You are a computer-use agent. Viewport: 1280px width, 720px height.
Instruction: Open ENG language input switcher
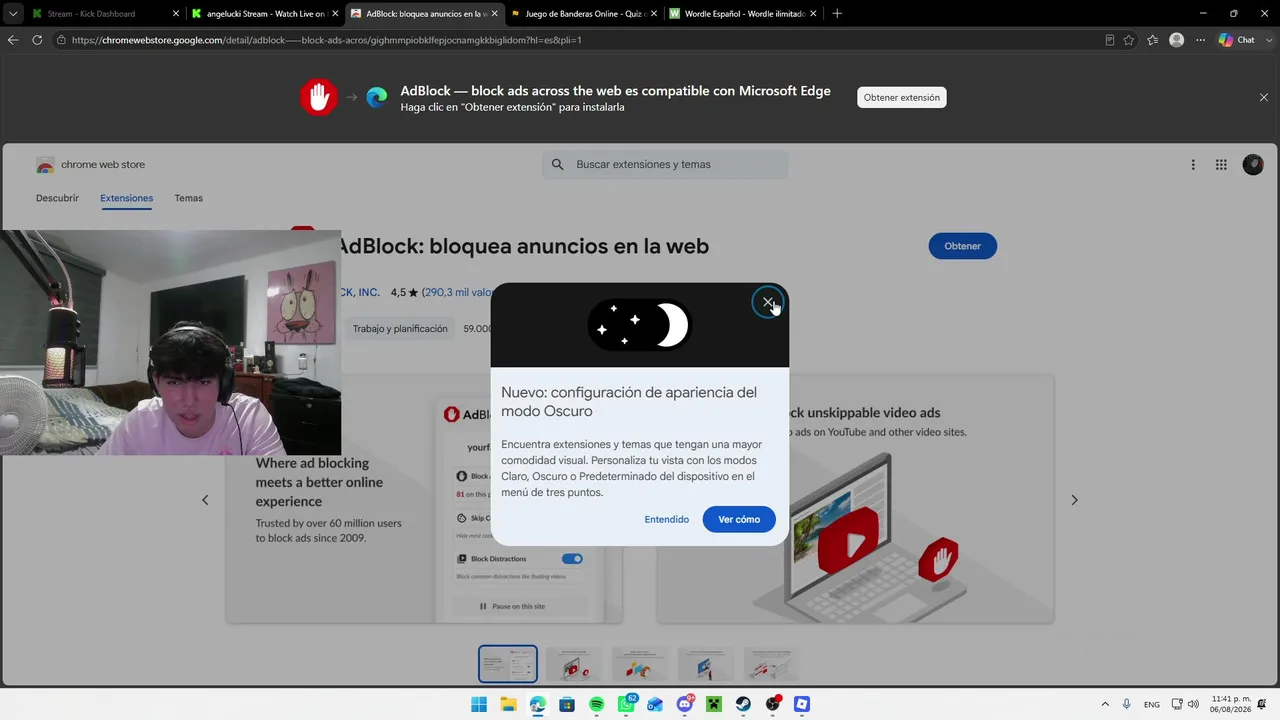coord(1152,704)
